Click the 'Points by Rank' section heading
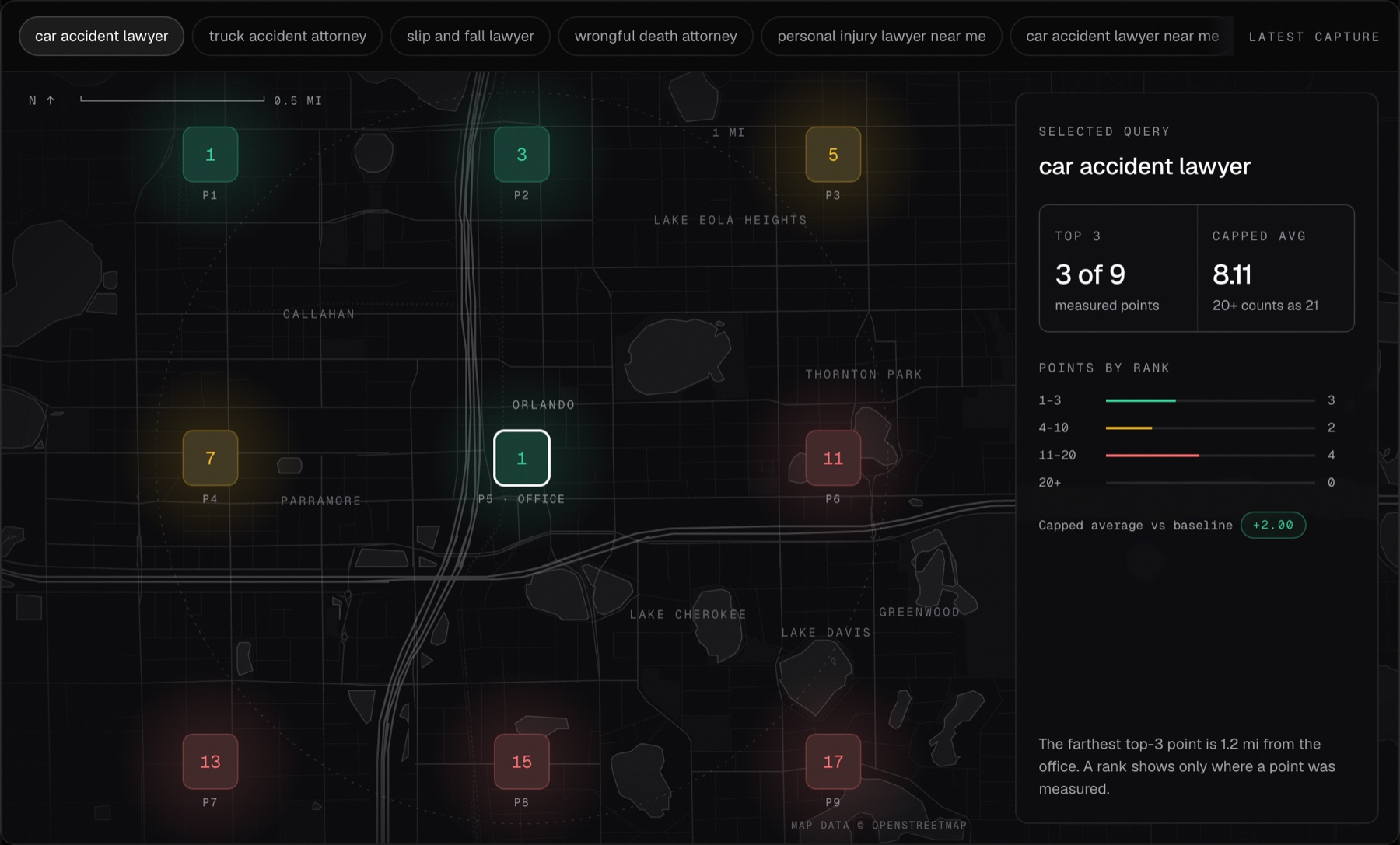The width and height of the screenshot is (1400, 845). point(1104,368)
